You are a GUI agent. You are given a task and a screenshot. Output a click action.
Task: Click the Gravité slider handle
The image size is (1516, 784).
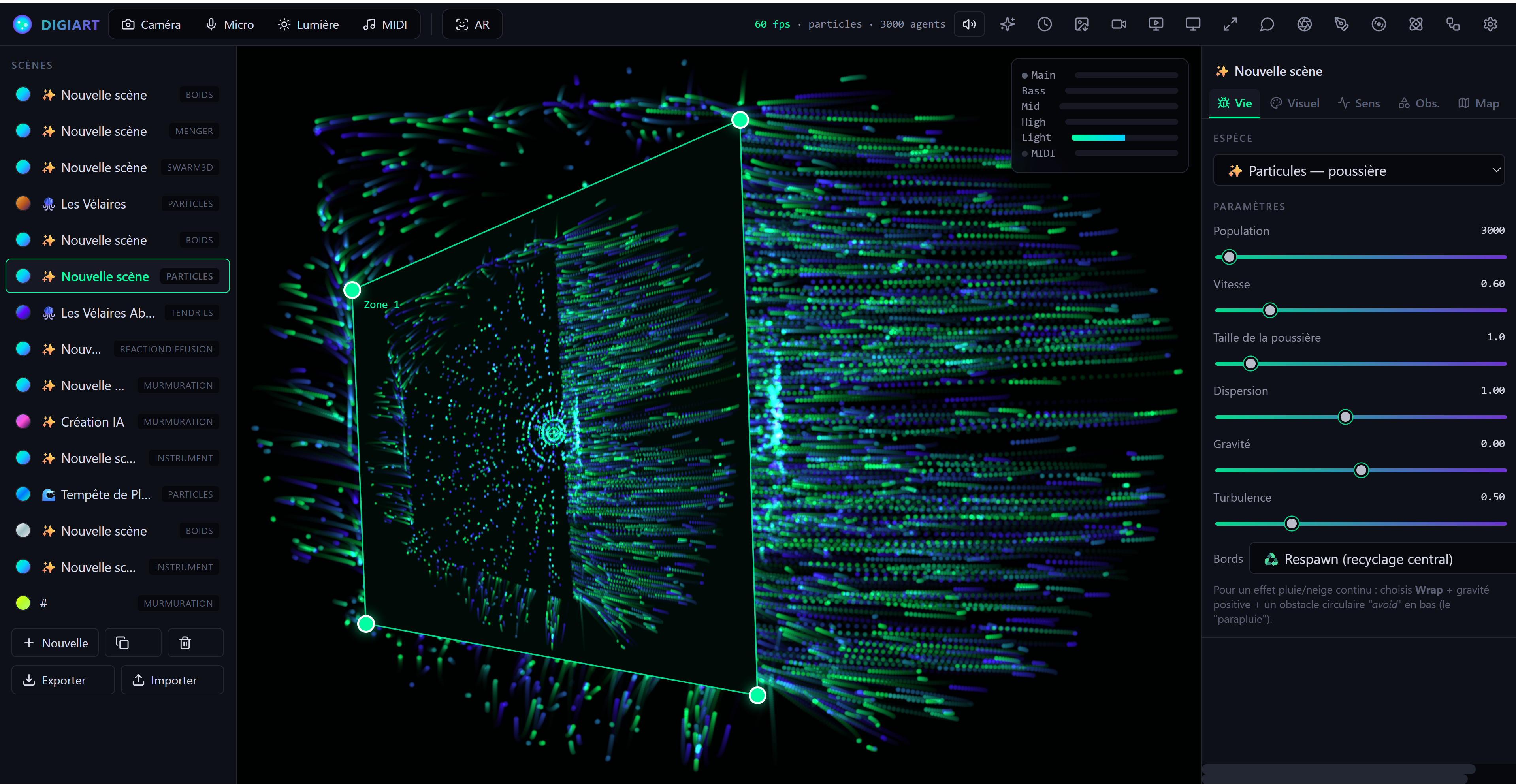(x=1361, y=470)
